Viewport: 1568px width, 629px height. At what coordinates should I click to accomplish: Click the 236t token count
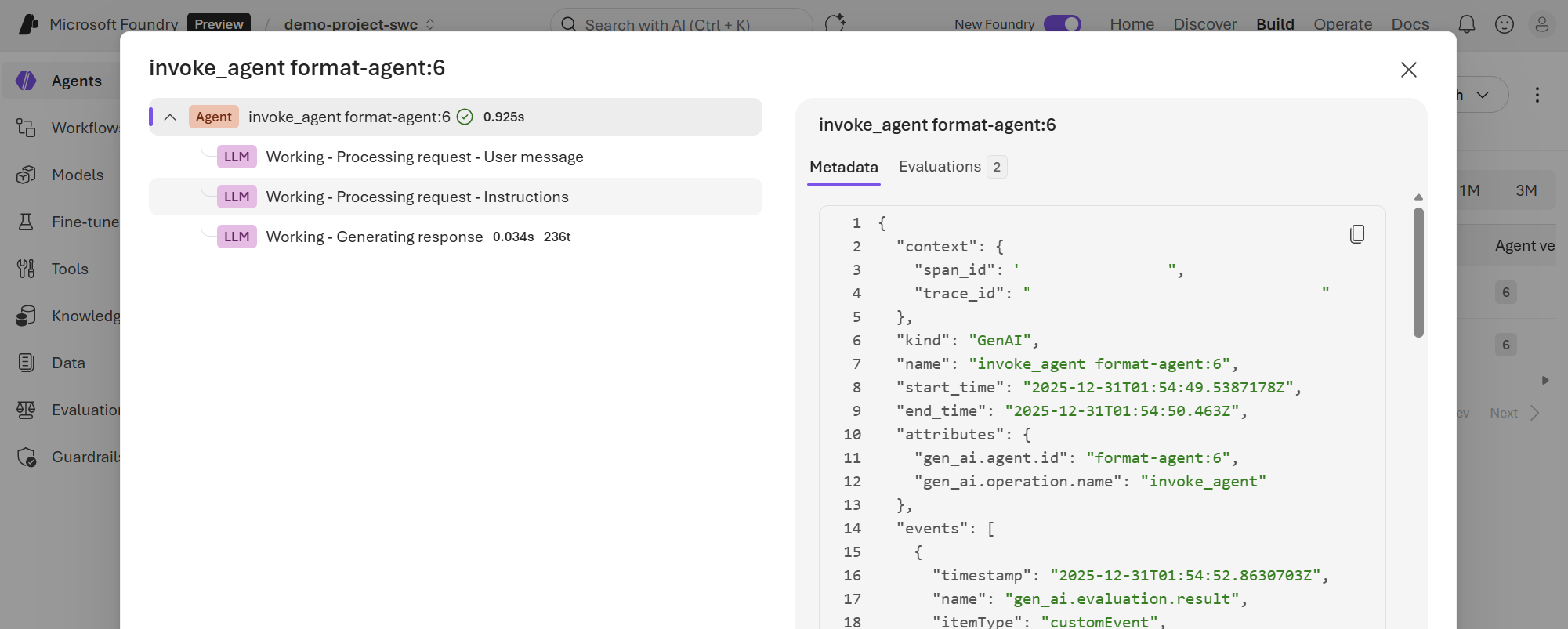point(557,237)
